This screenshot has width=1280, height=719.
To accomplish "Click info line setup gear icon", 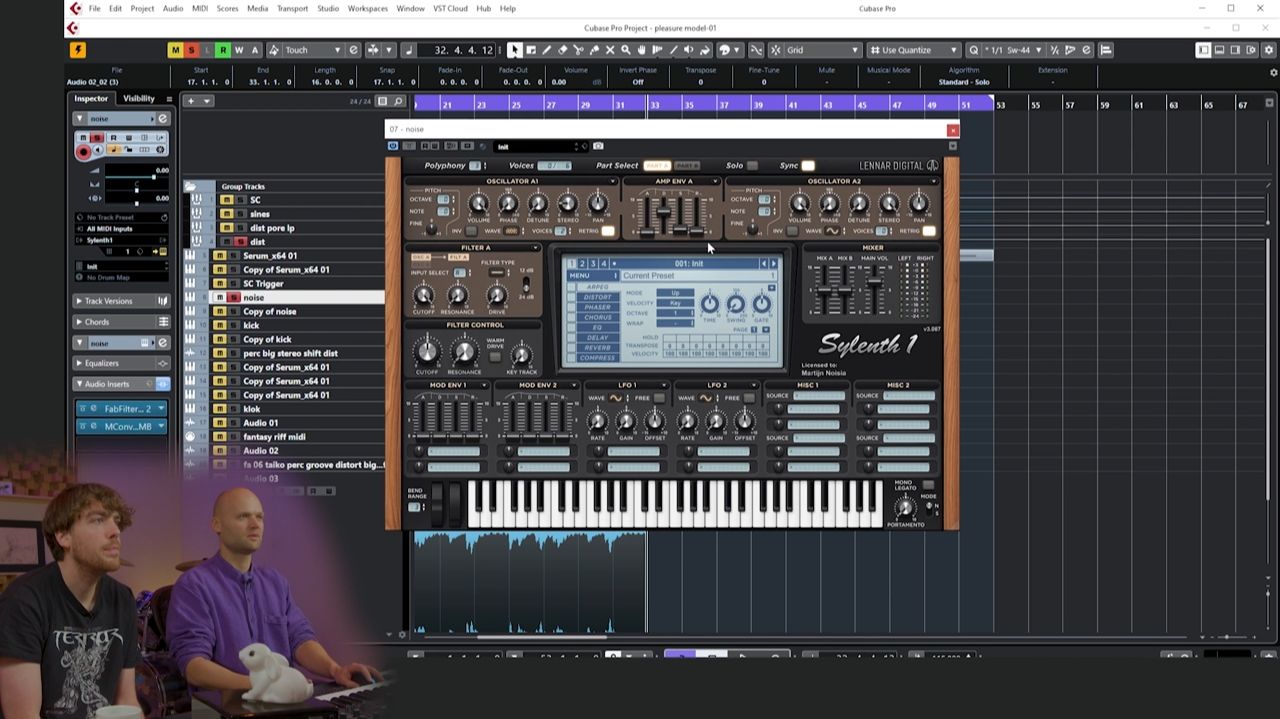I will pos(1274,73).
